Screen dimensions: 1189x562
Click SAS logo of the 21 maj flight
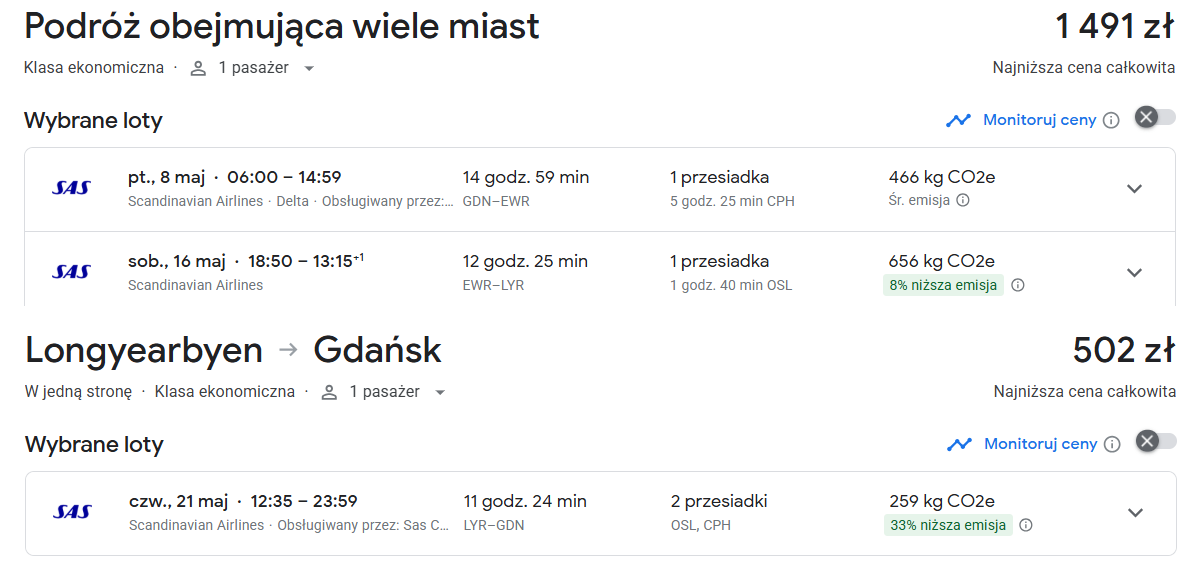(x=72, y=512)
